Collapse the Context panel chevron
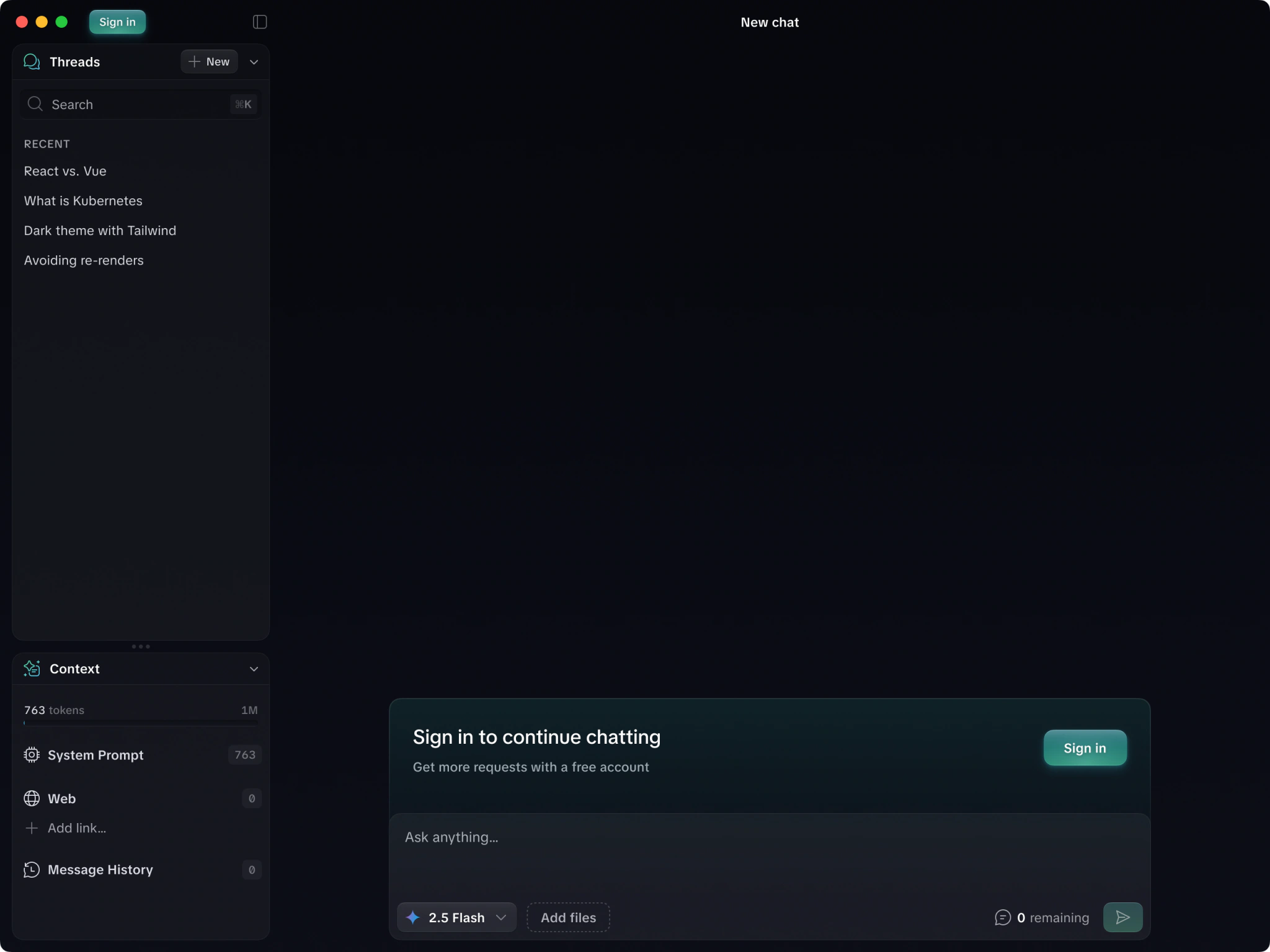 [x=253, y=669]
